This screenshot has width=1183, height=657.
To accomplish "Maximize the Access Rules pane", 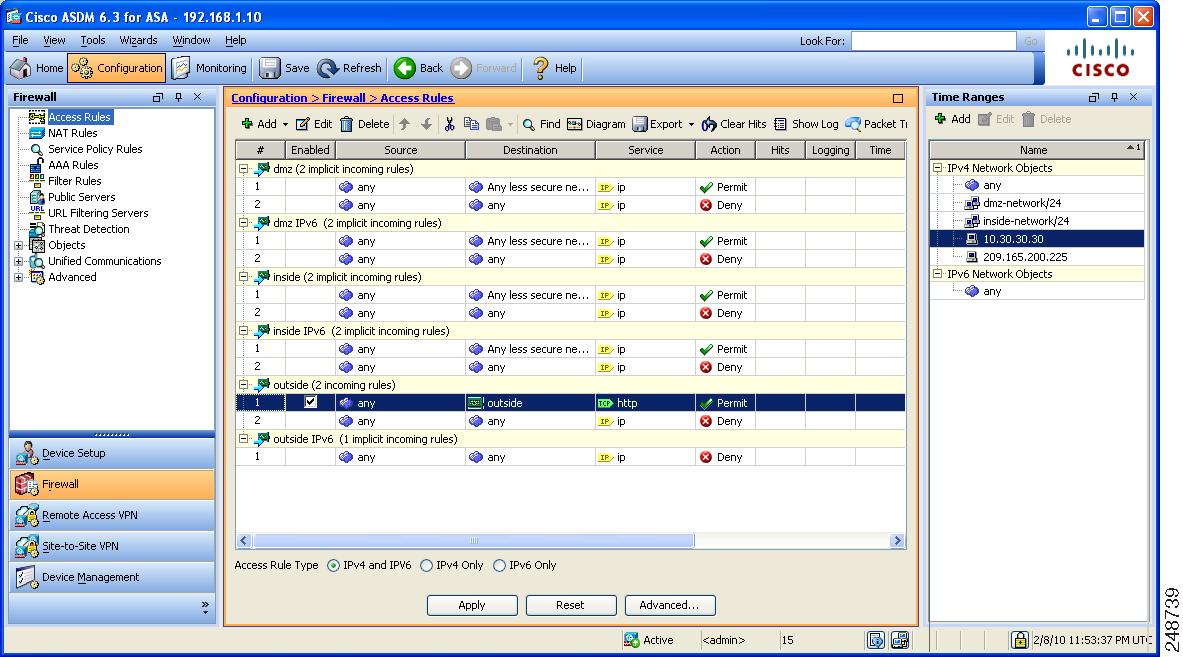I will click(x=898, y=98).
